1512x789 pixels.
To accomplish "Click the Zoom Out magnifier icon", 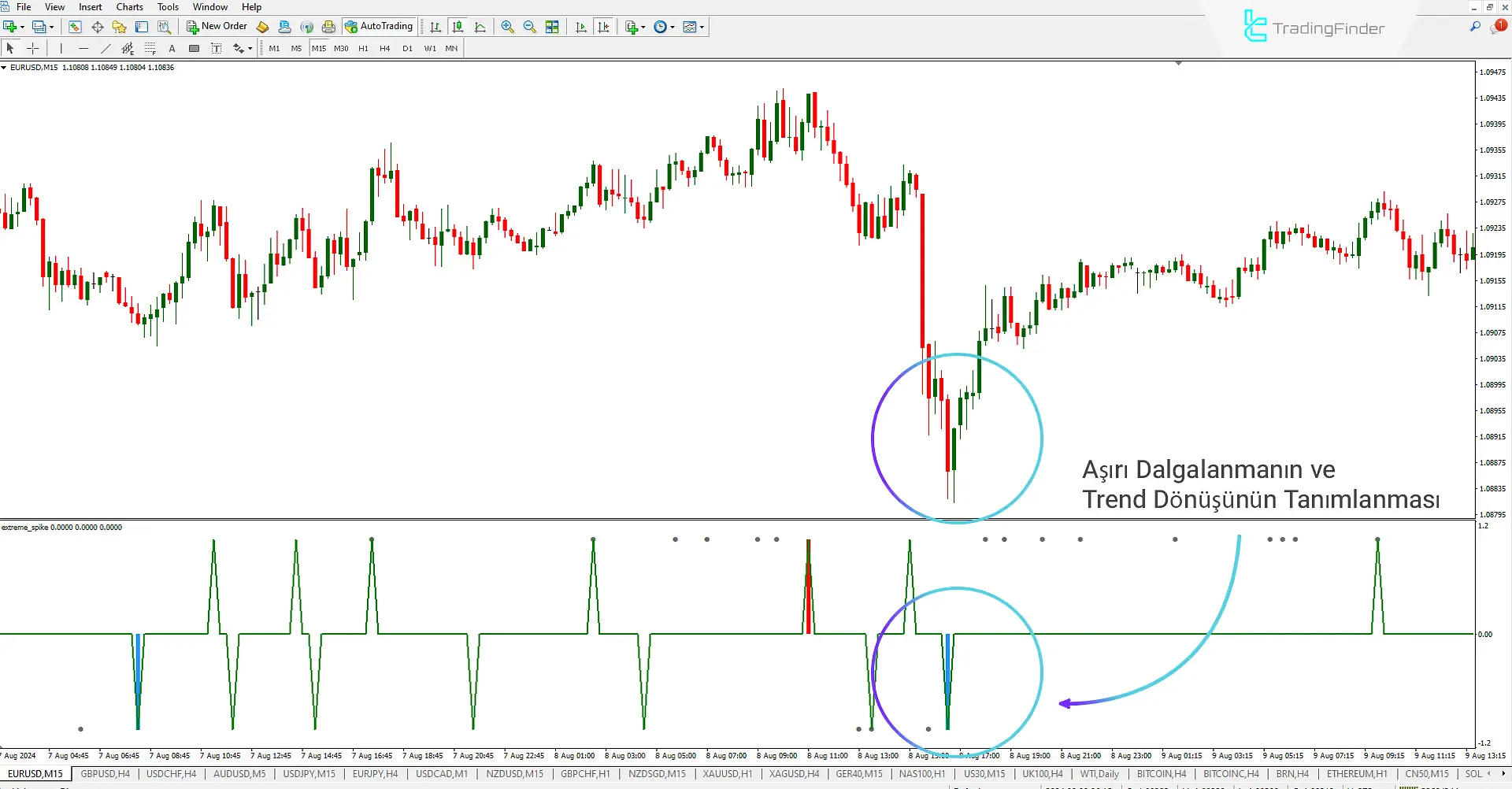I will coord(529,27).
